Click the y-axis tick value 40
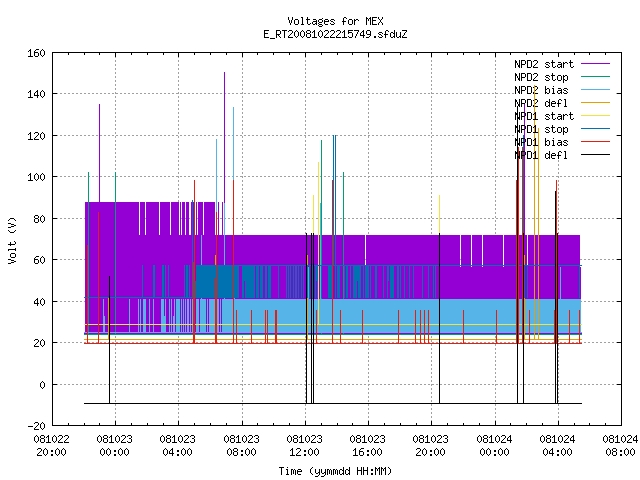Image resolution: width=640 pixels, height=480 pixels. 39,302
